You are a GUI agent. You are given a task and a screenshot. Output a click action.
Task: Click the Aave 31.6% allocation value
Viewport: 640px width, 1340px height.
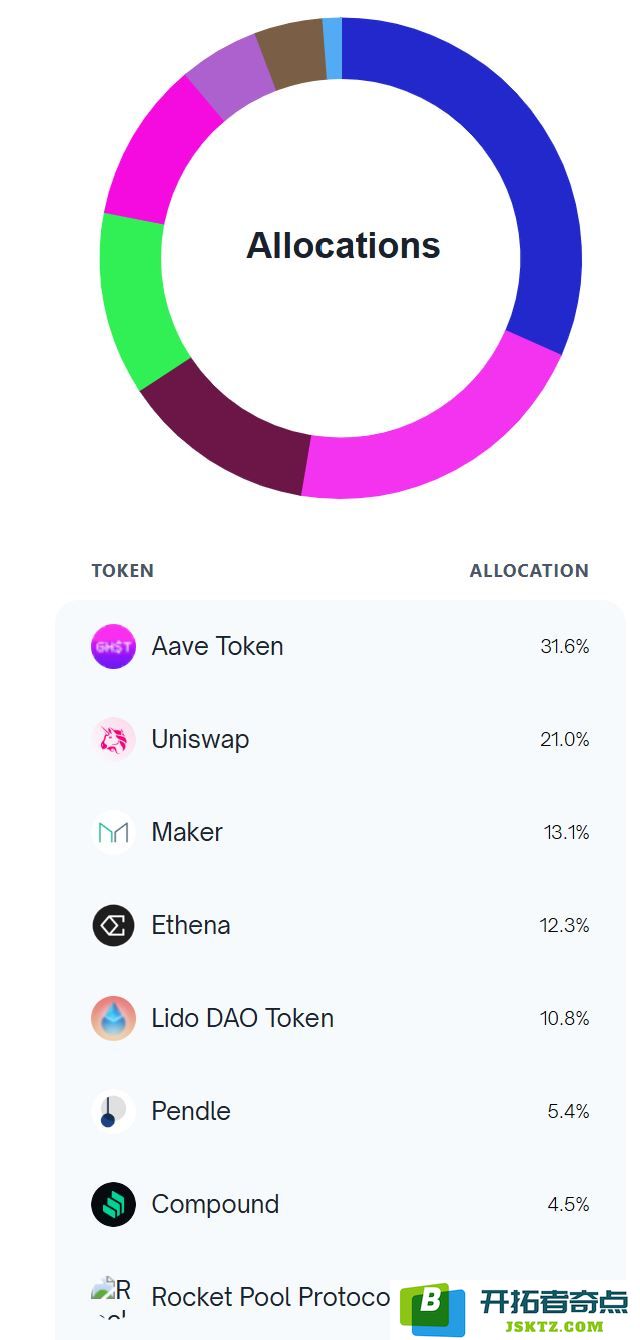click(565, 646)
